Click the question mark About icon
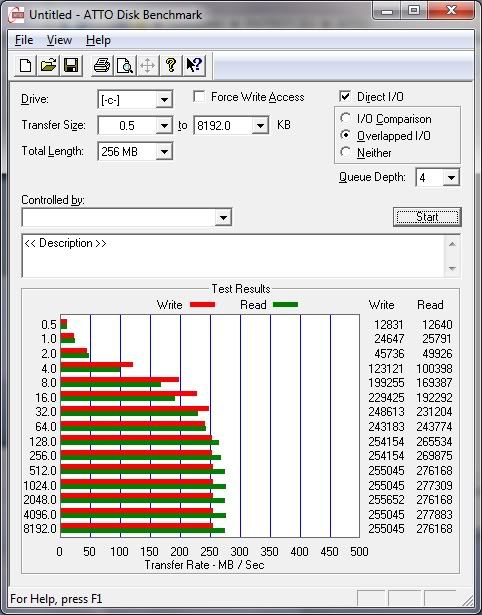Viewport: 482px width, 615px height. [171, 65]
